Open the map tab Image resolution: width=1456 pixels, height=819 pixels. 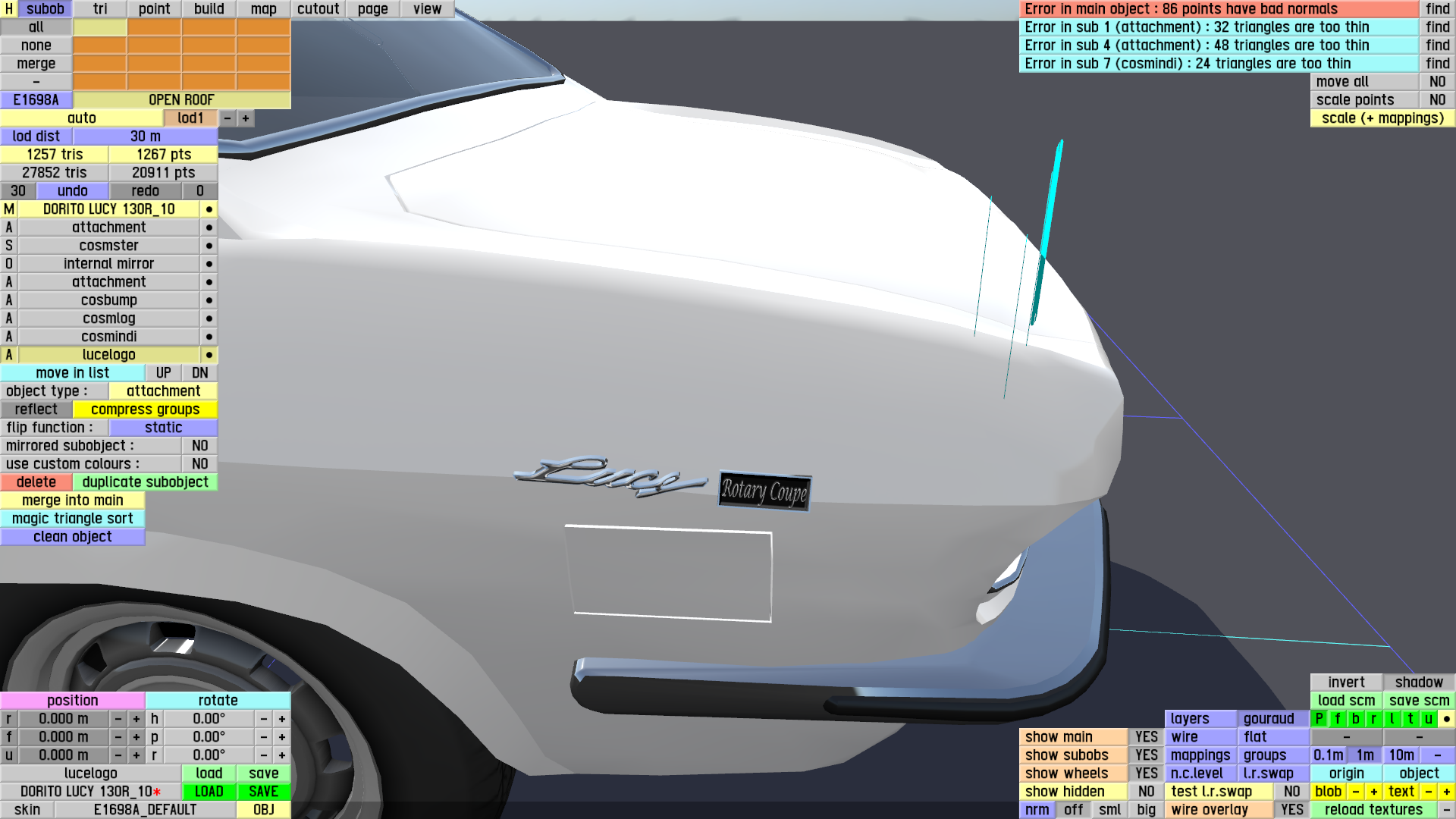[x=263, y=9]
